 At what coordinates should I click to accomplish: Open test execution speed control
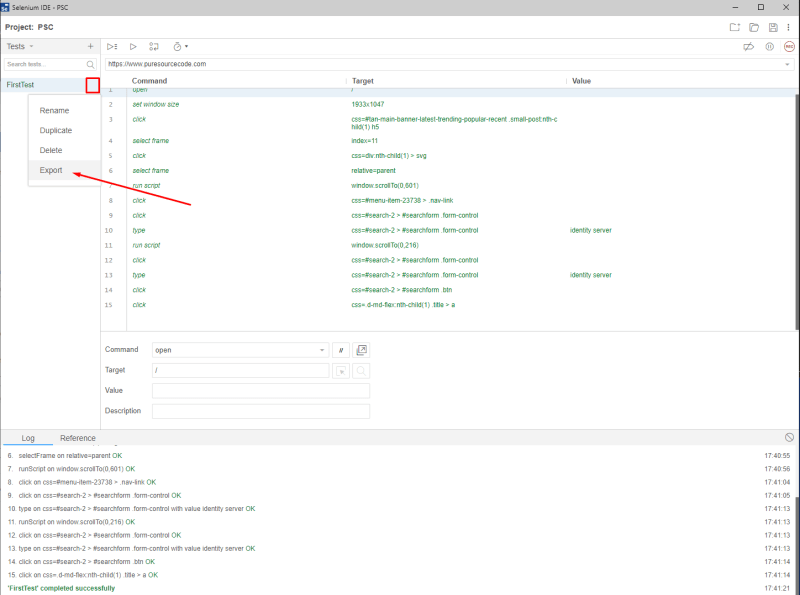[x=180, y=46]
